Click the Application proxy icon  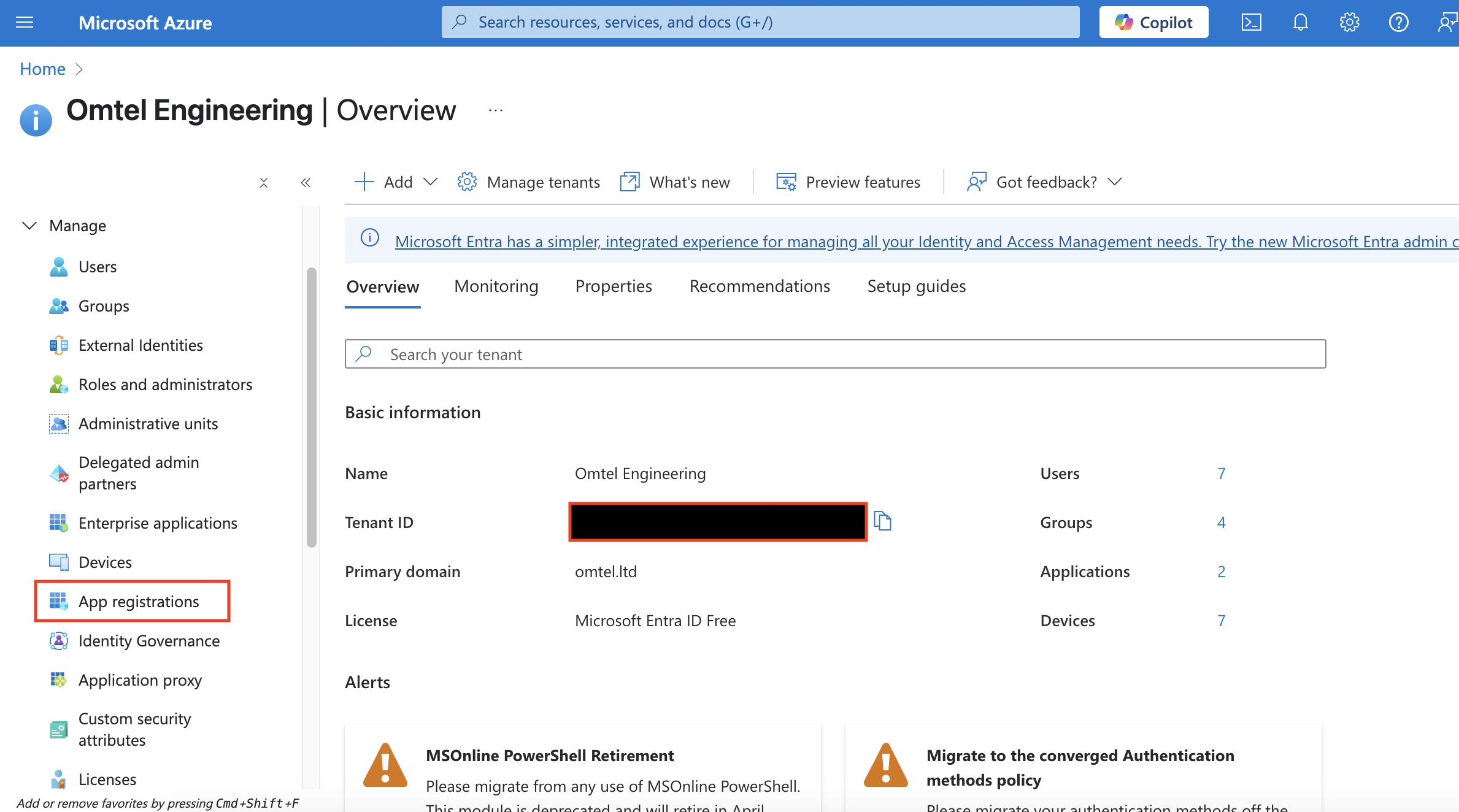pos(58,680)
